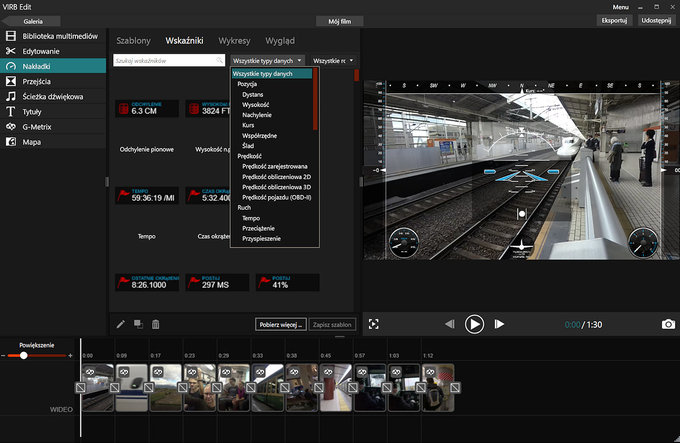The image size is (680, 443).
Task: Click G-Metrix link icon on 0:45 clip
Action: (328, 372)
